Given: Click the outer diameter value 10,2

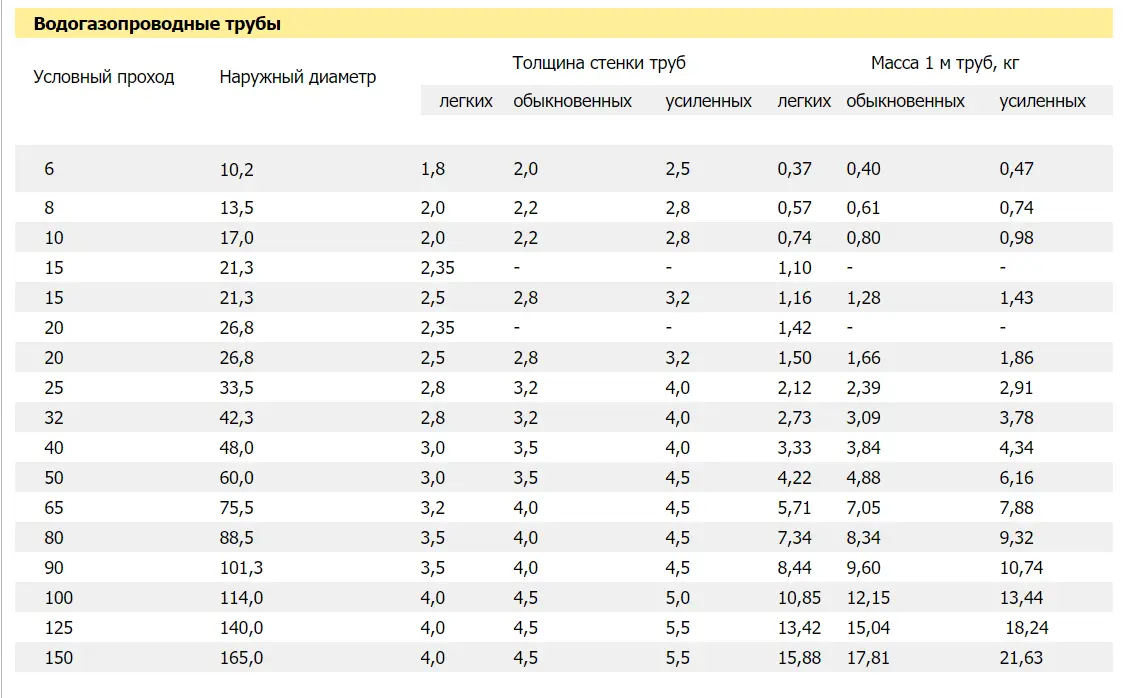Looking at the screenshot, I should click(237, 170).
